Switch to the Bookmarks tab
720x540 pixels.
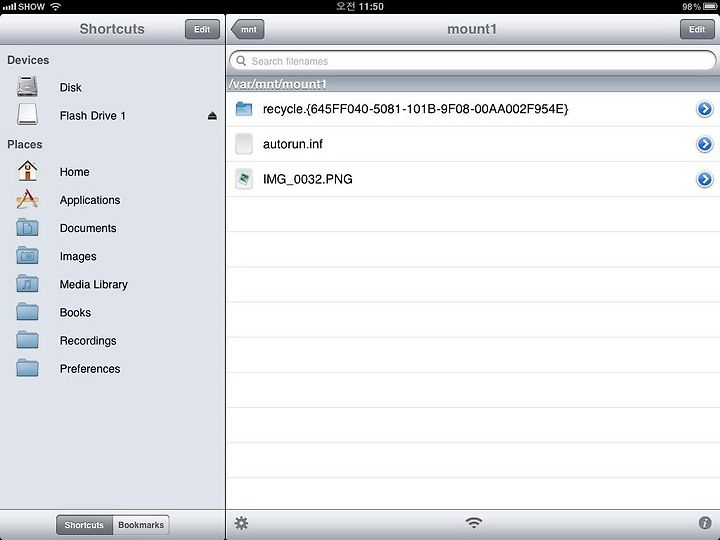tap(141, 525)
